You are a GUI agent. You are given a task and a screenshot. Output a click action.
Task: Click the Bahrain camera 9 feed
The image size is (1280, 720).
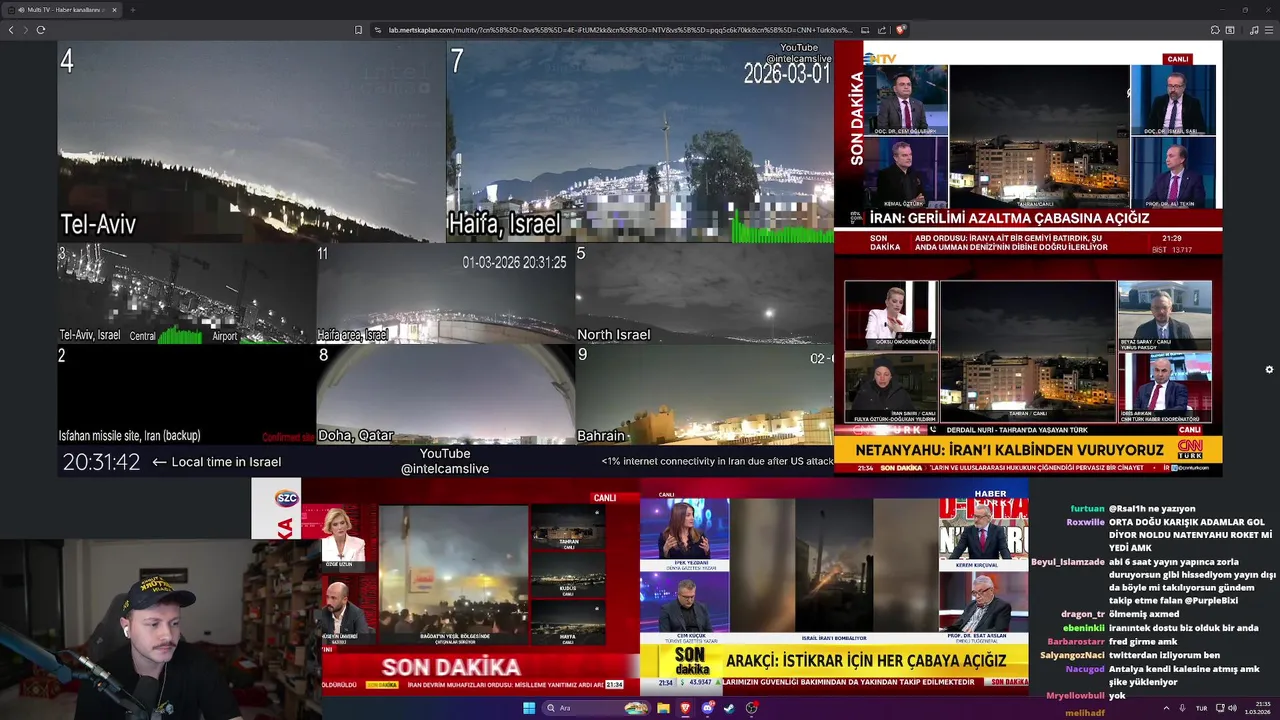click(x=704, y=394)
